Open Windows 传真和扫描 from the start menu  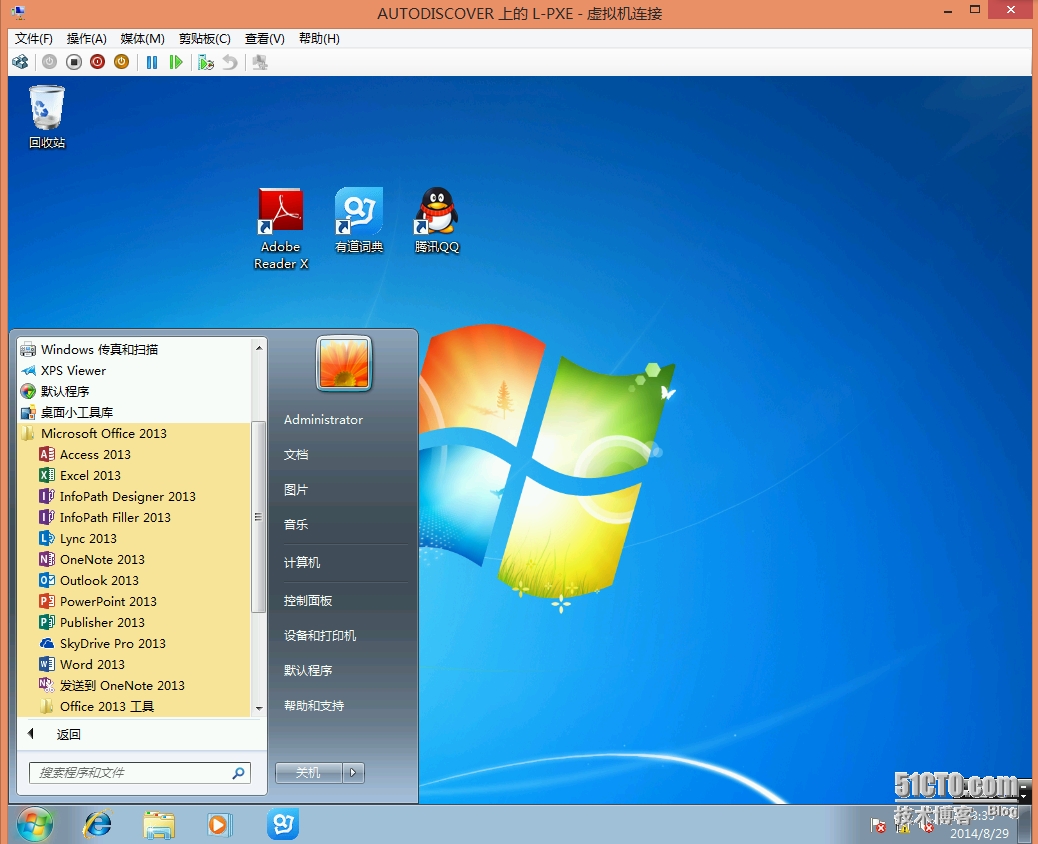(134, 350)
